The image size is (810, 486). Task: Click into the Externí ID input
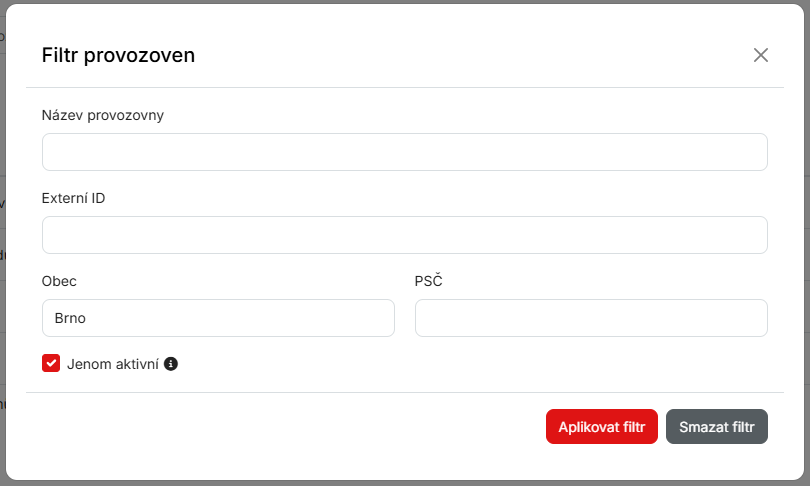(x=404, y=235)
